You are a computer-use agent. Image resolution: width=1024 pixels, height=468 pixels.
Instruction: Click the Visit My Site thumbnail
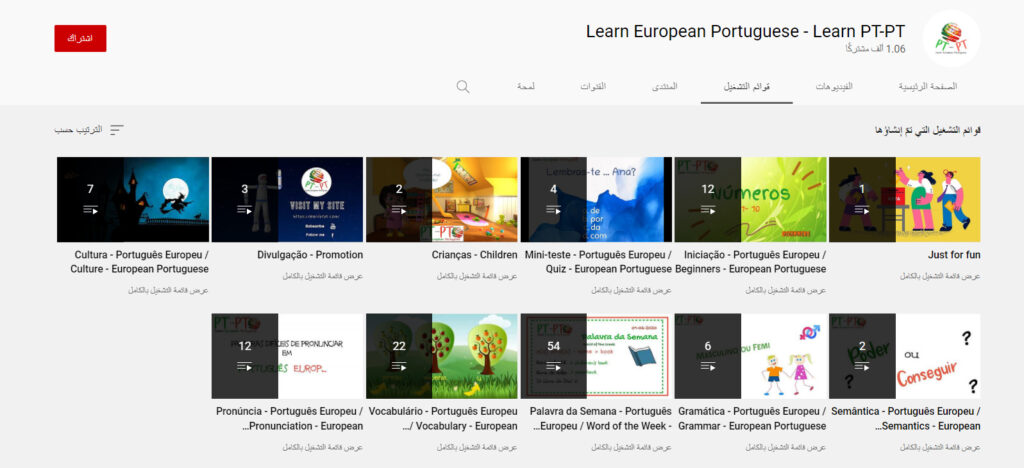pos(287,200)
